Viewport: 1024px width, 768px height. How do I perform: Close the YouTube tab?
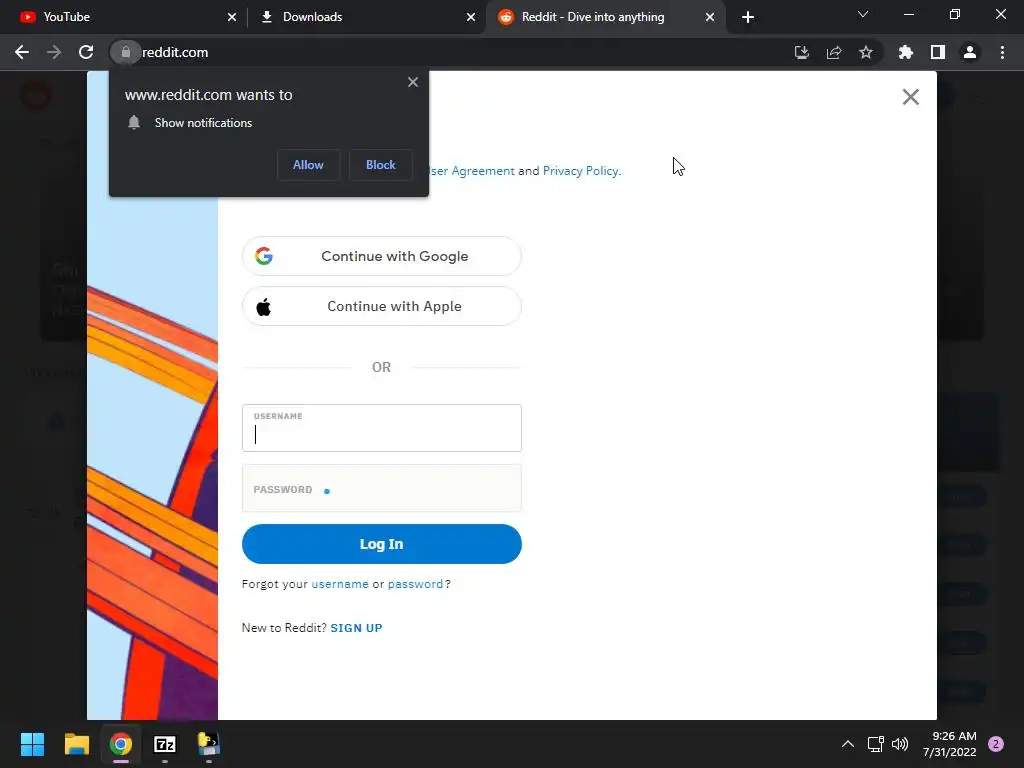click(232, 17)
